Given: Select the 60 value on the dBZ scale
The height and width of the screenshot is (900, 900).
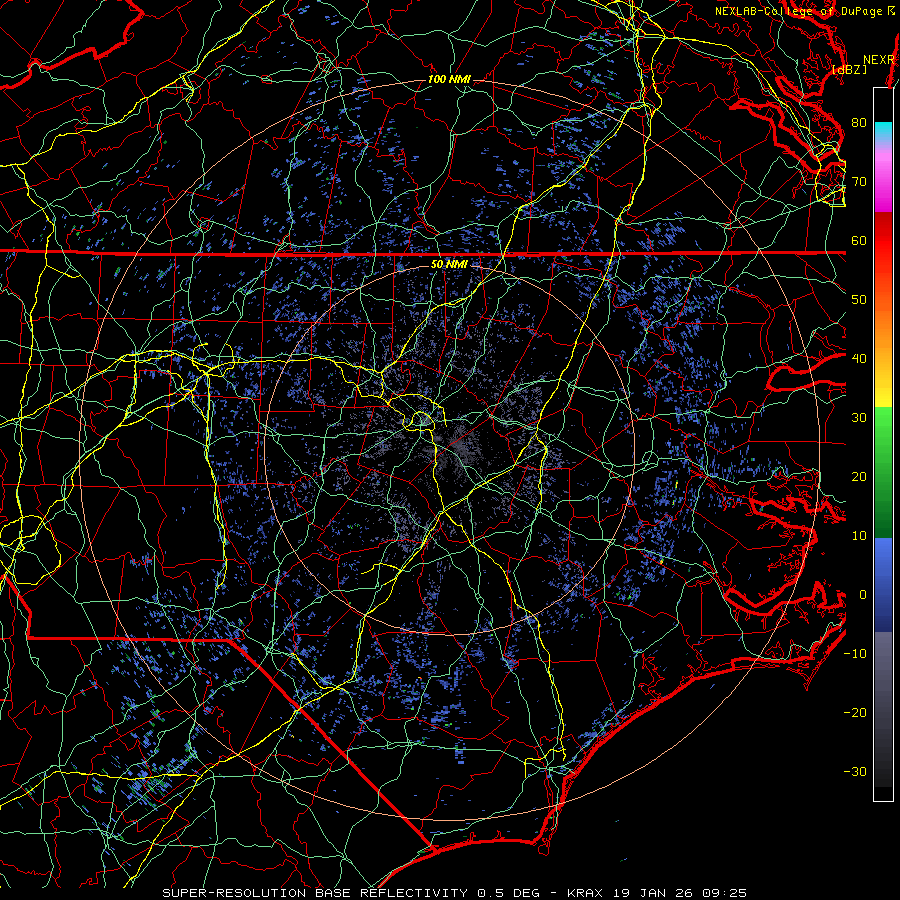Looking at the screenshot, I should click(x=859, y=240).
